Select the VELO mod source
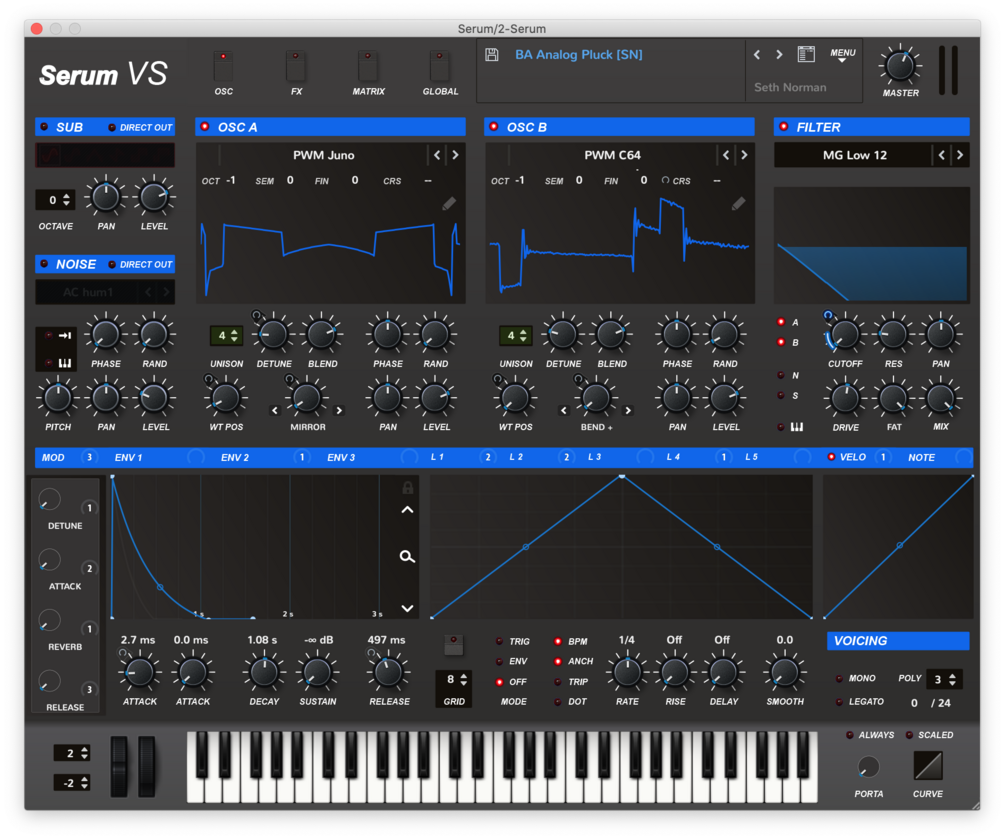 click(852, 457)
